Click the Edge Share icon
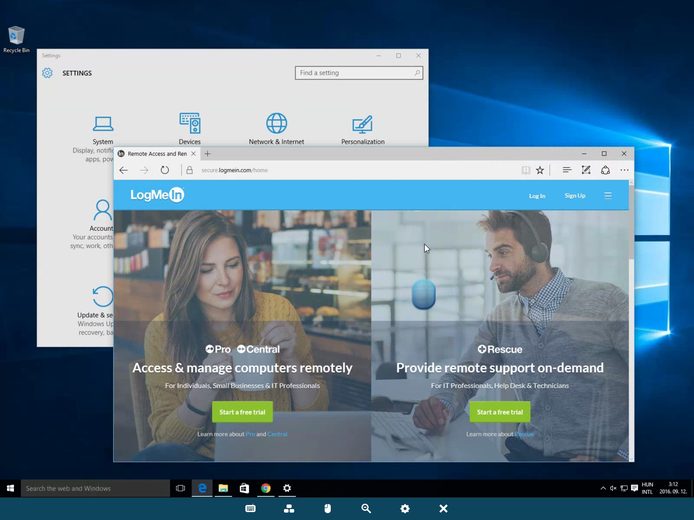Viewport: 694px width, 520px height. [x=605, y=170]
